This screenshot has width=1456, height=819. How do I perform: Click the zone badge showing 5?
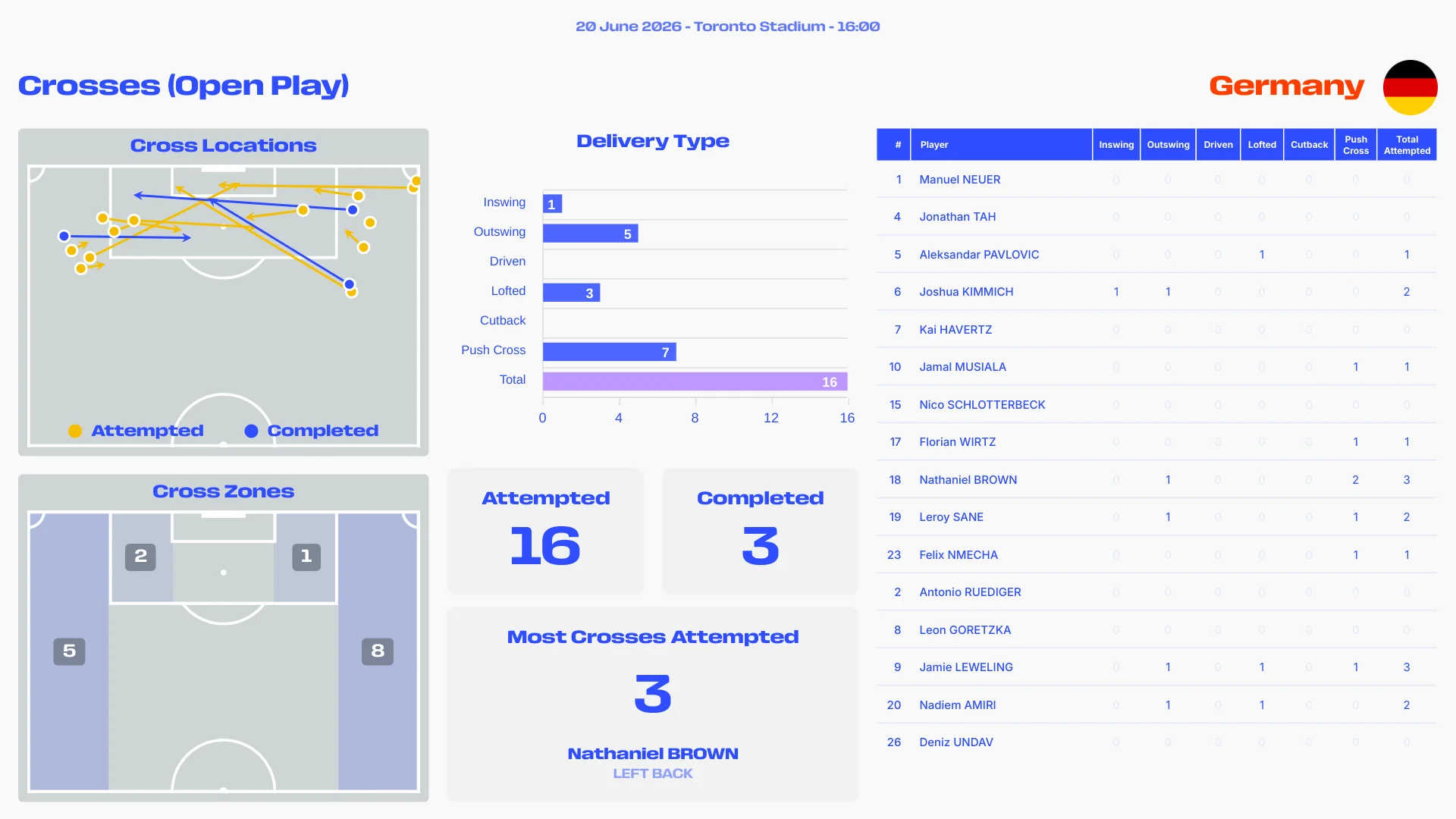(69, 651)
